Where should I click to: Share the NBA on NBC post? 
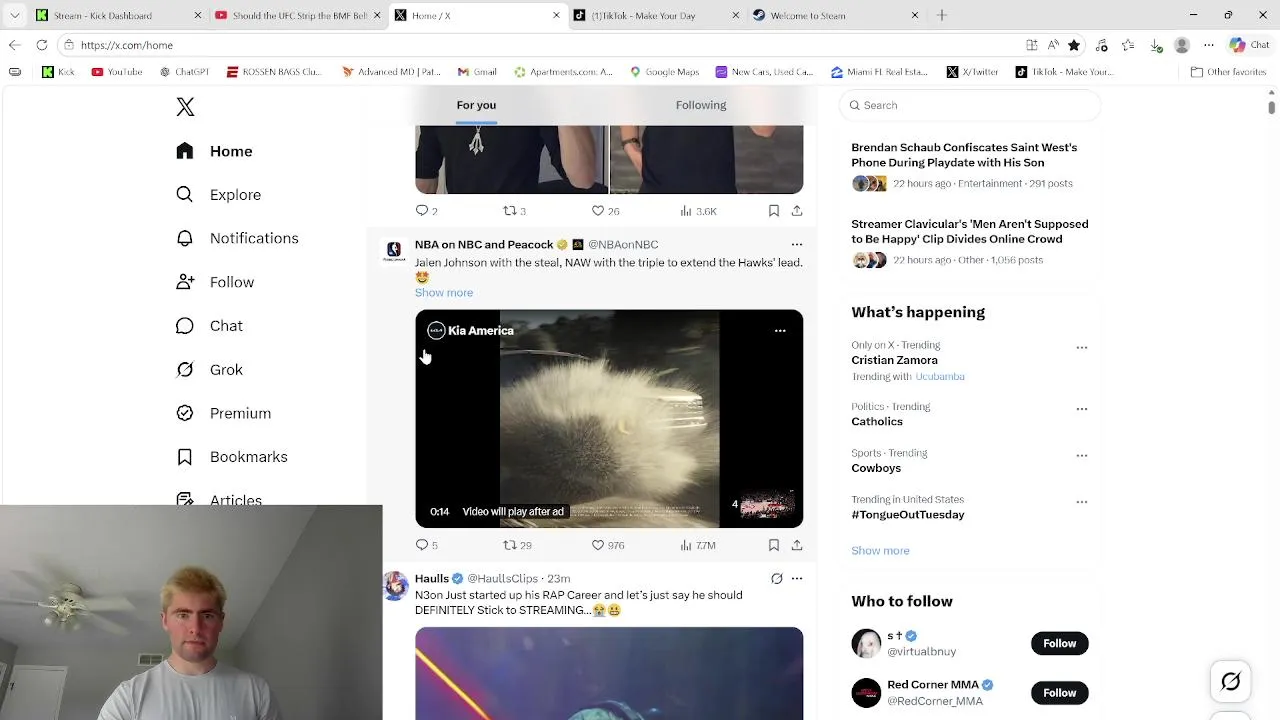coord(797,545)
